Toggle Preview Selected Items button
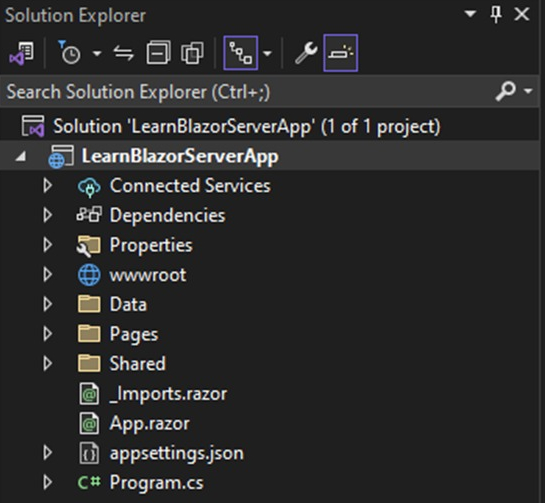The height and width of the screenshot is (503, 545). pos(340,53)
